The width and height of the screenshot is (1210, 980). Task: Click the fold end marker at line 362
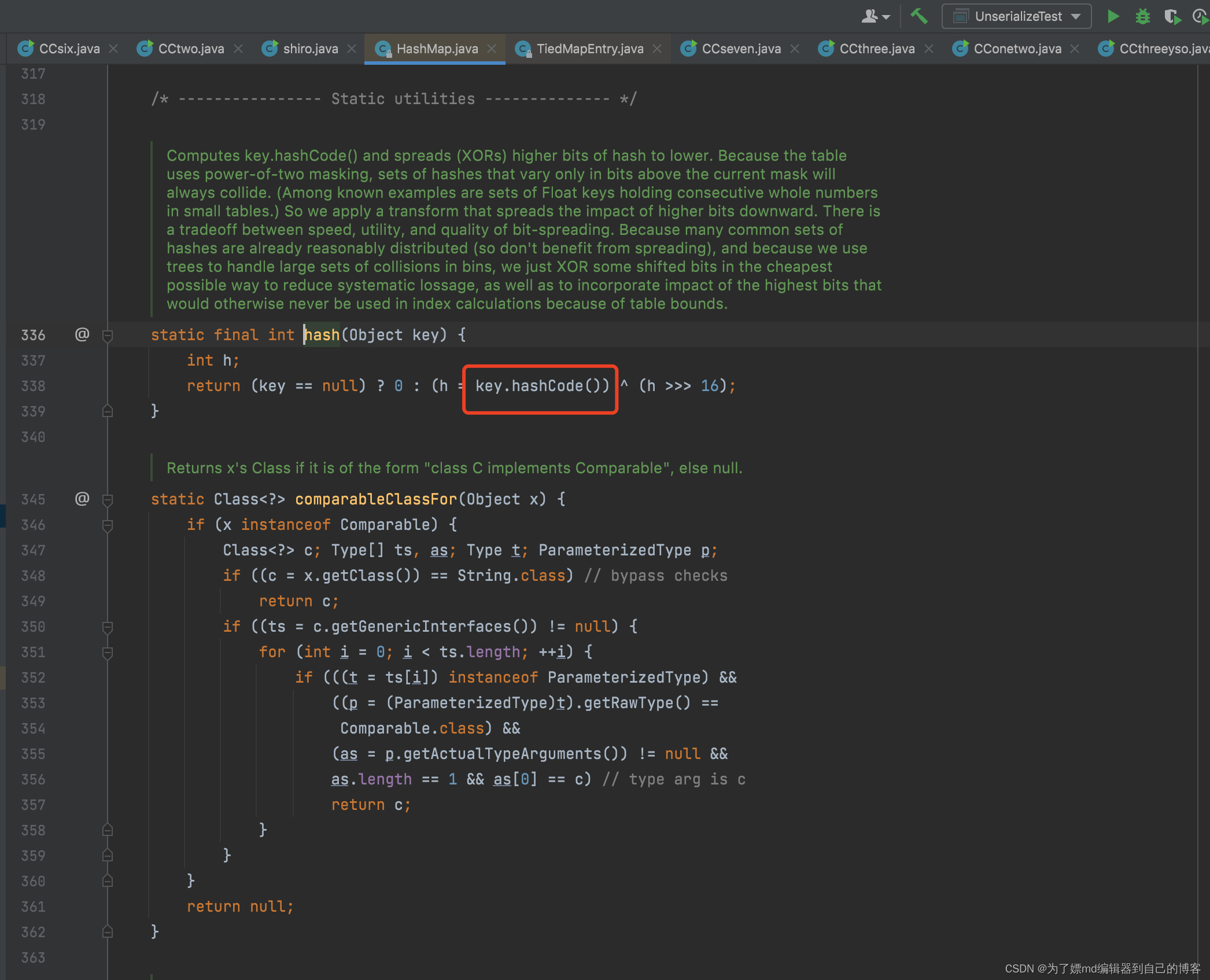click(x=108, y=932)
